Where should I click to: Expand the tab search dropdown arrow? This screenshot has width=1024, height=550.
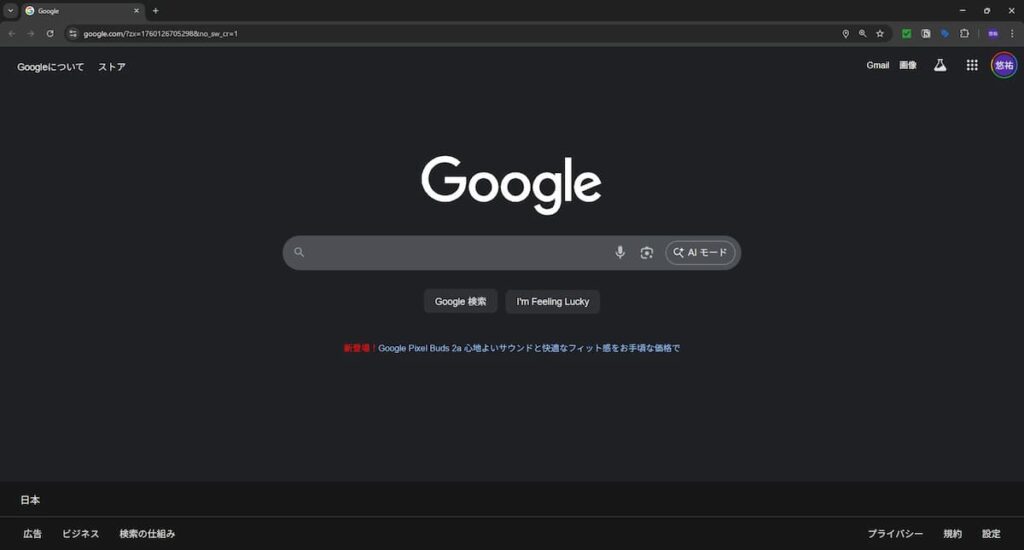10,10
